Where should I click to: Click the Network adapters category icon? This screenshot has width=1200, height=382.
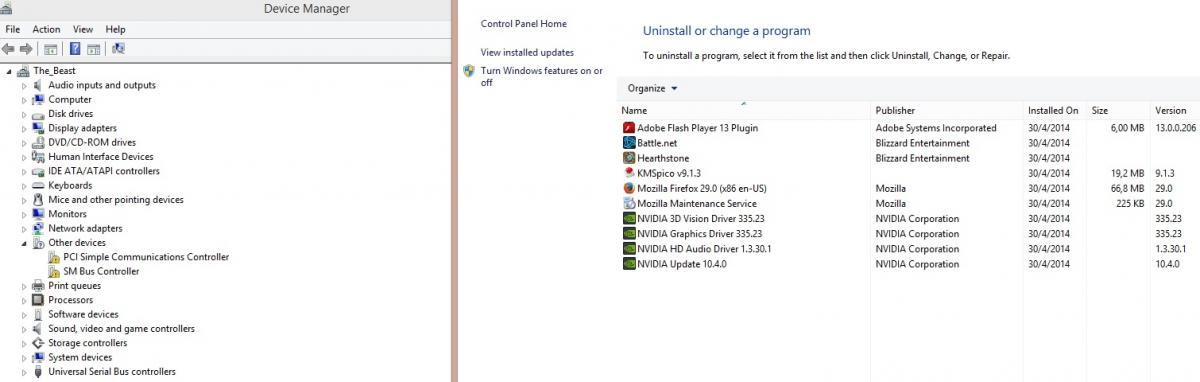[39, 228]
